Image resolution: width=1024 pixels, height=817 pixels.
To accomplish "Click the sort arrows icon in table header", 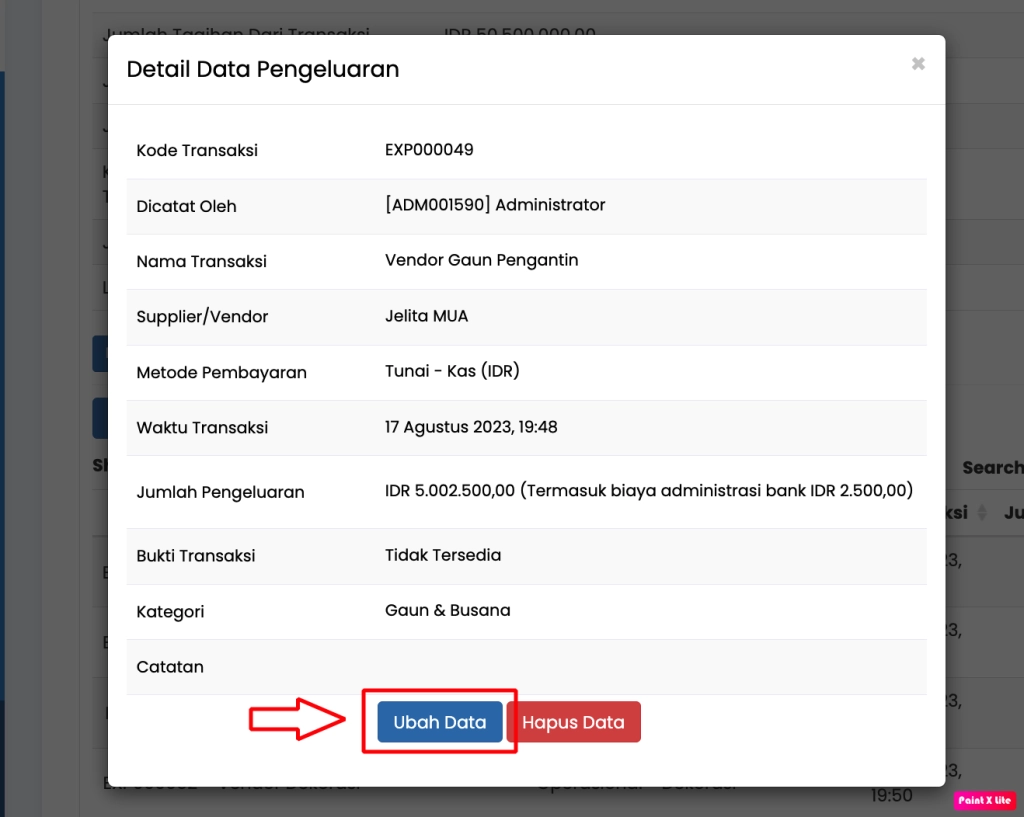I will (981, 513).
